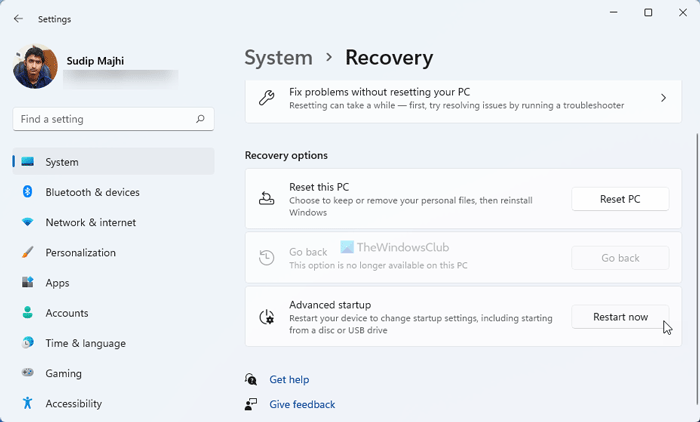Click the Network & internet wifi icon

pos(28,222)
